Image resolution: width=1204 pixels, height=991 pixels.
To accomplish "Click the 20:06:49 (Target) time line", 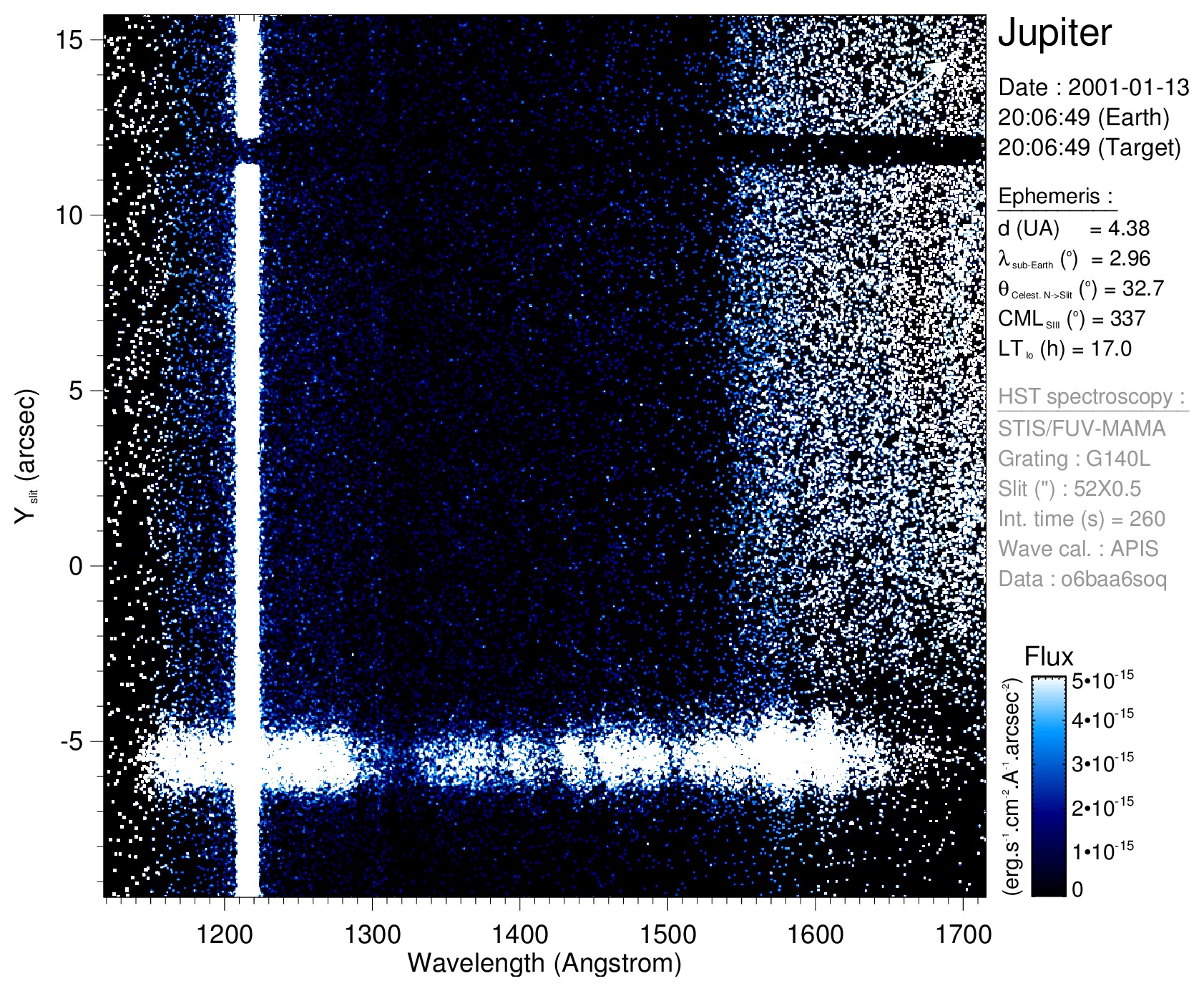I will pyautogui.click(x=1089, y=147).
